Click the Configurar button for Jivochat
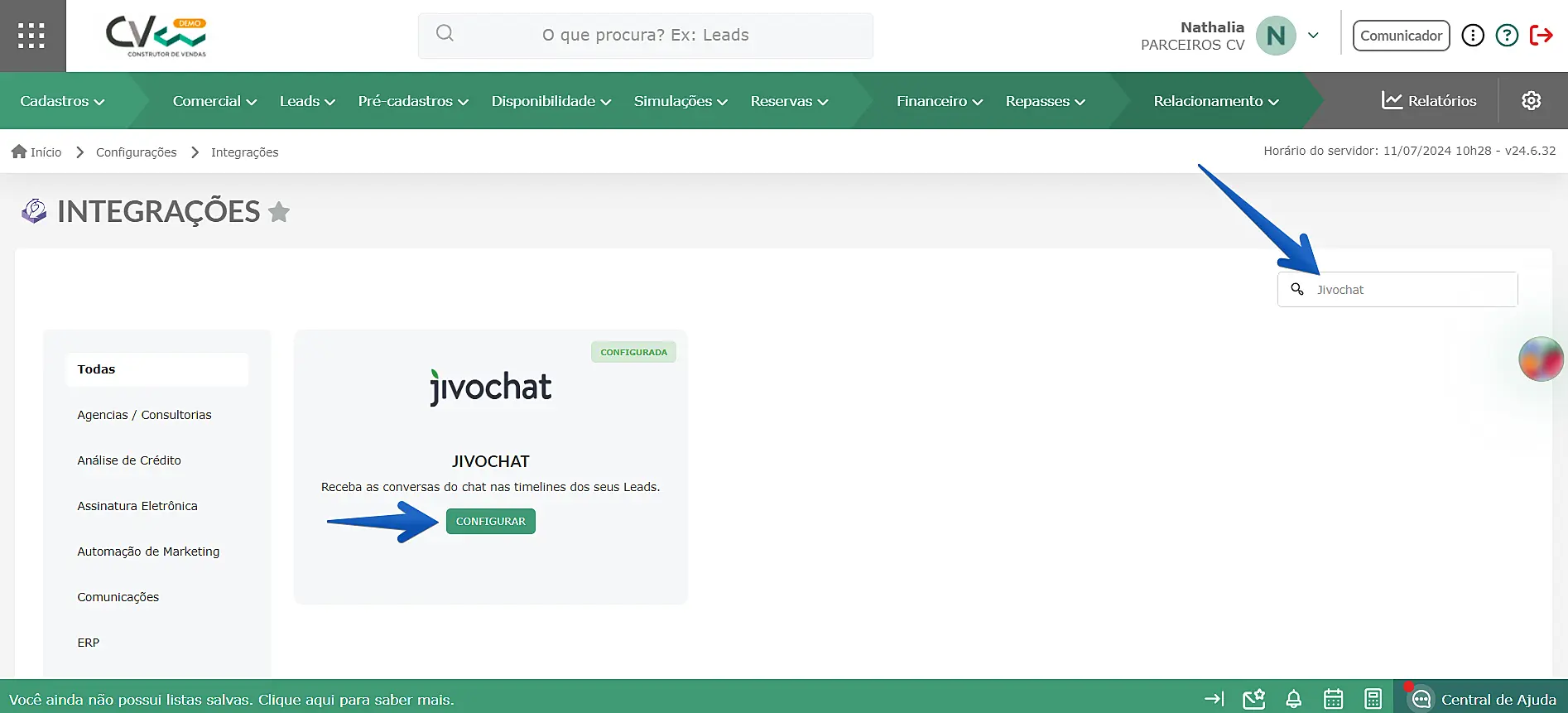 (x=491, y=521)
